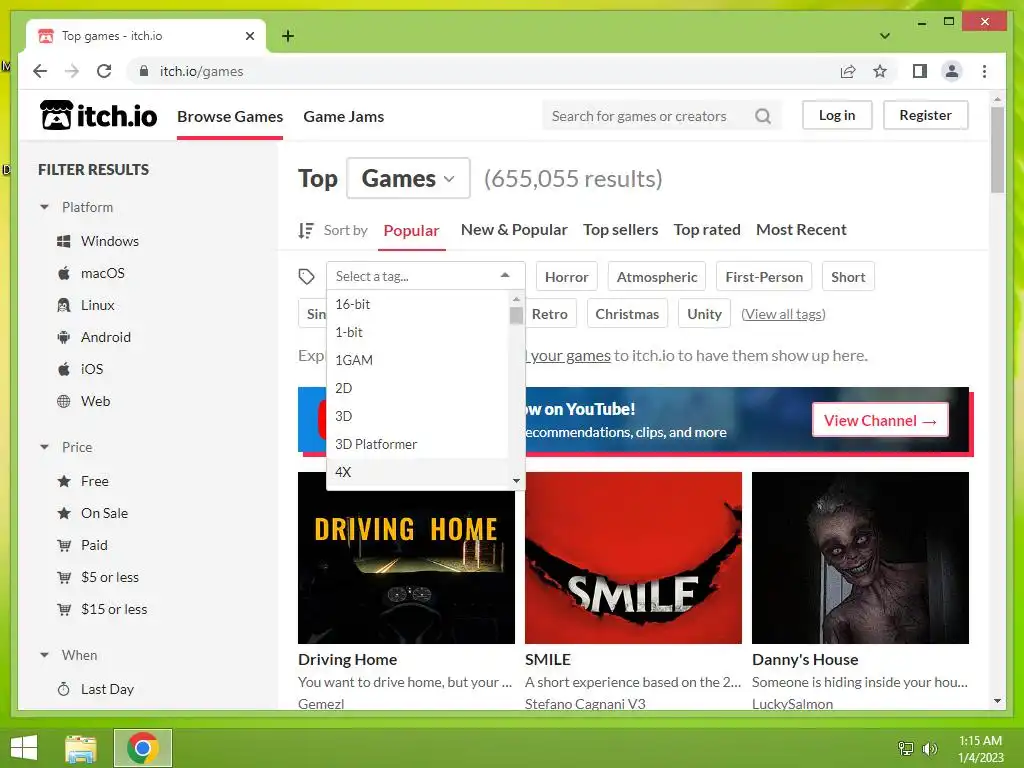This screenshot has width=1024, height=768.
Task: Sort by Most Recent
Action: click(801, 230)
